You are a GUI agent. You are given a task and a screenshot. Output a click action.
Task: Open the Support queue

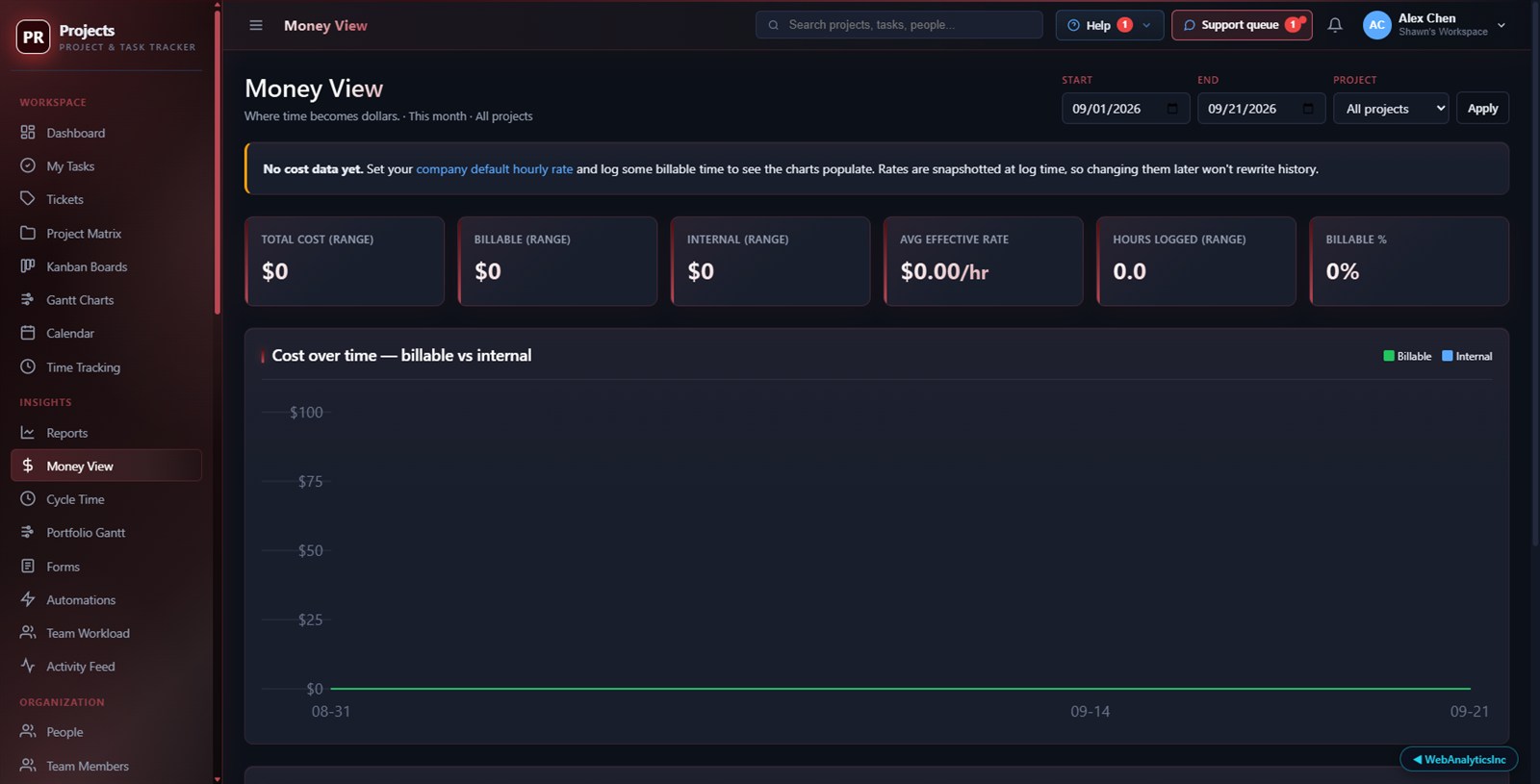pyautogui.click(x=1242, y=25)
